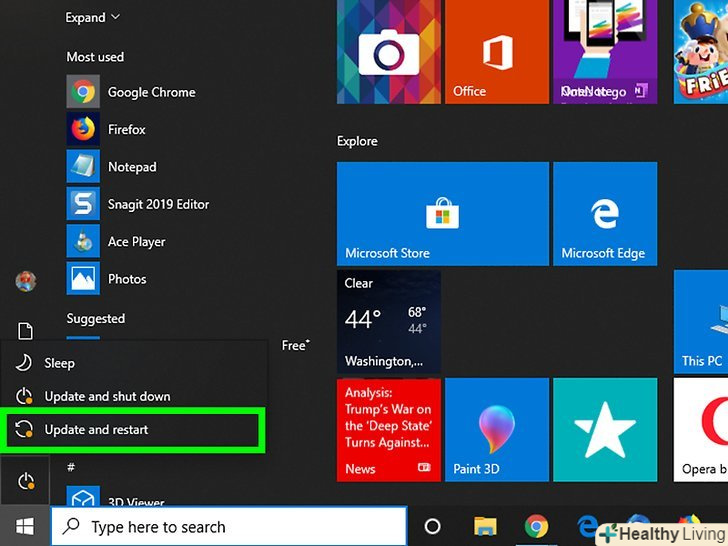Open the Cortana circle on taskbar
The width and height of the screenshot is (728, 546).
click(433, 526)
